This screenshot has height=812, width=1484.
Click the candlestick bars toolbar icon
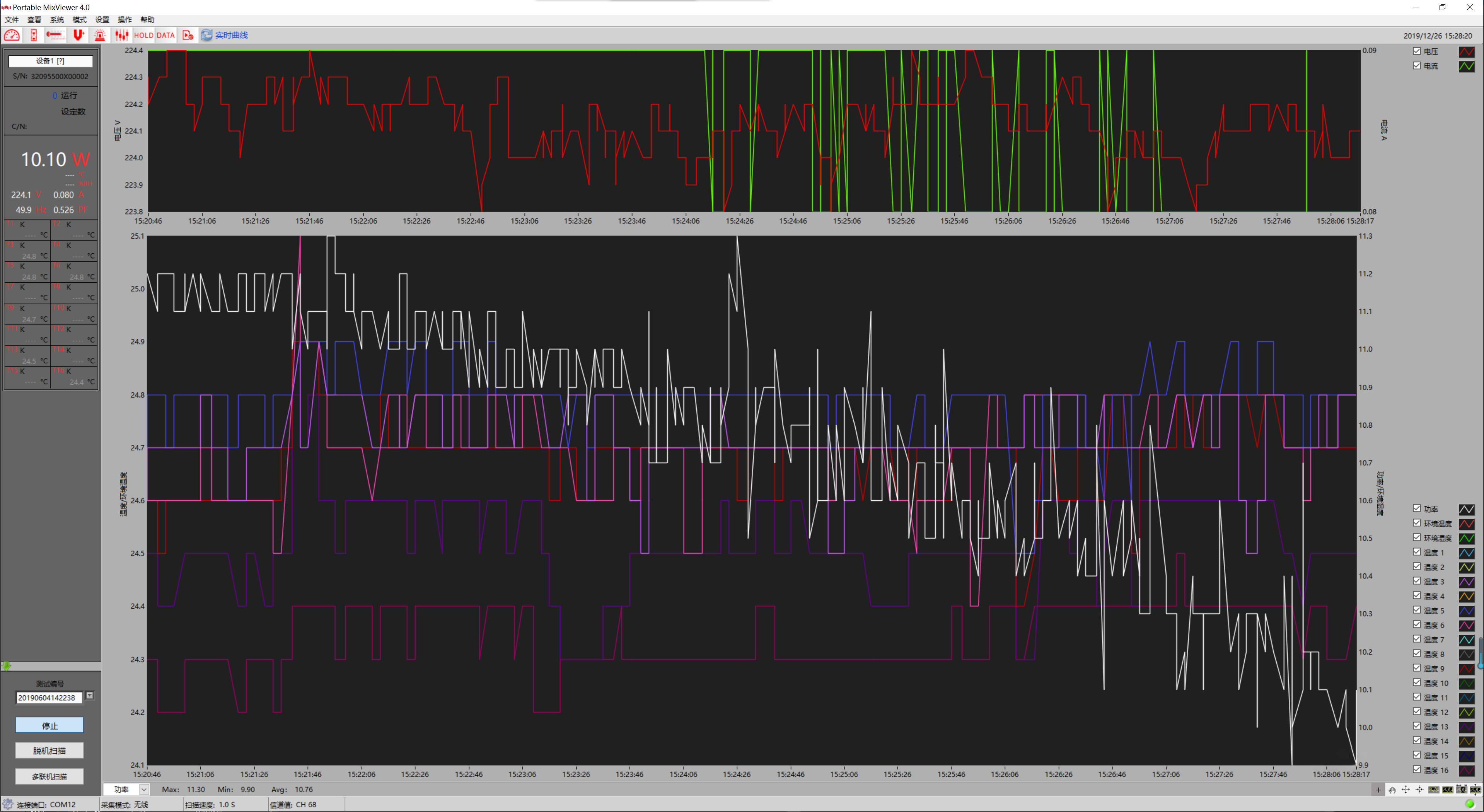click(x=121, y=35)
